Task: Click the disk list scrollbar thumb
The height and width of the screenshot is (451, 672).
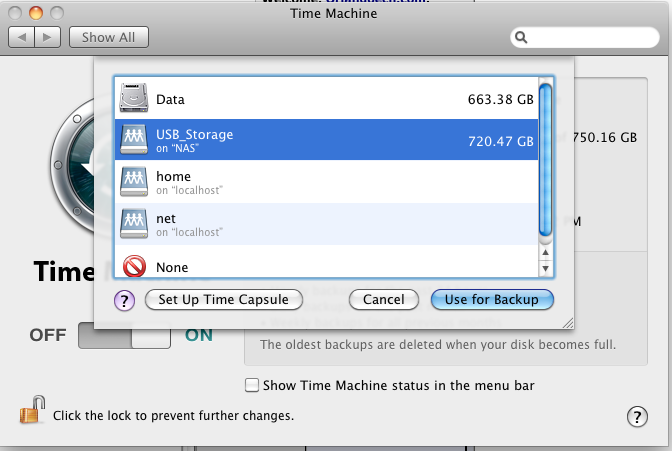Action: point(545,160)
